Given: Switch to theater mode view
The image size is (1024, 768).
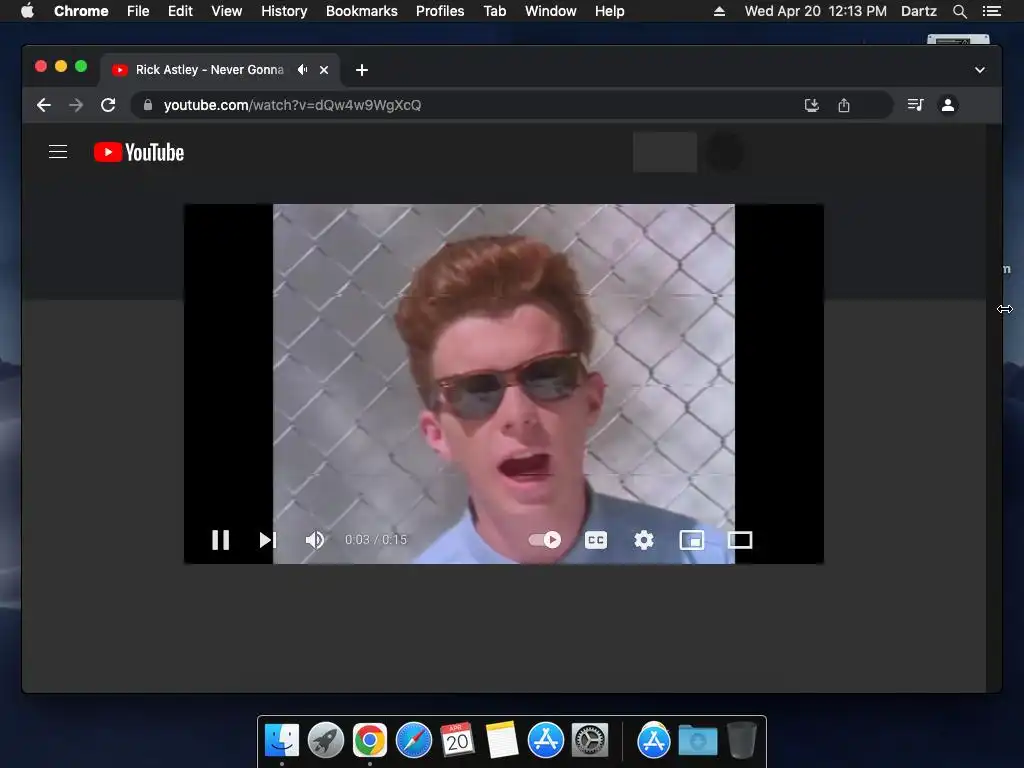Looking at the screenshot, I should [740, 540].
